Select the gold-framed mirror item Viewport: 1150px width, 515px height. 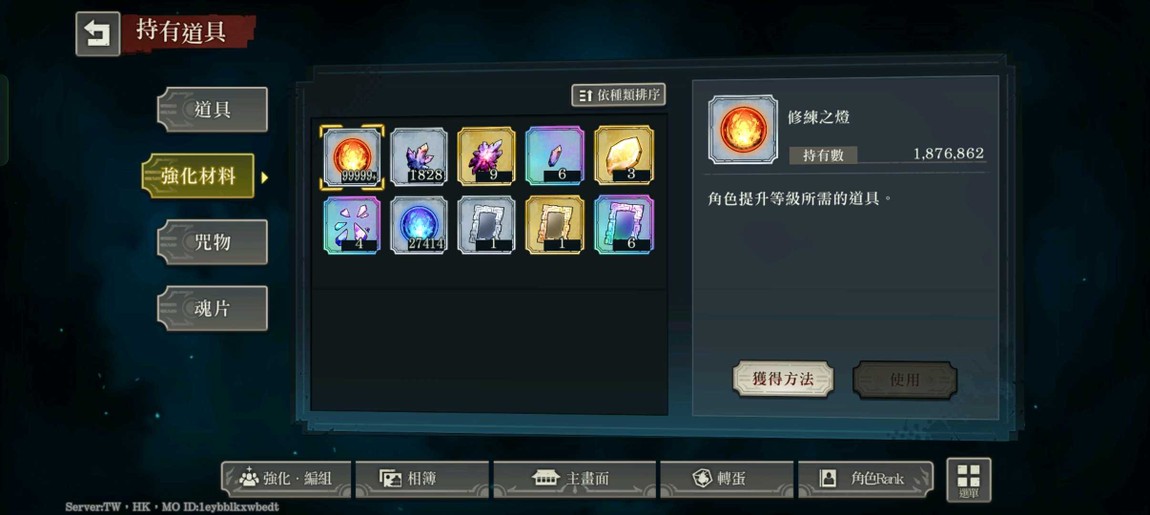click(x=555, y=224)
